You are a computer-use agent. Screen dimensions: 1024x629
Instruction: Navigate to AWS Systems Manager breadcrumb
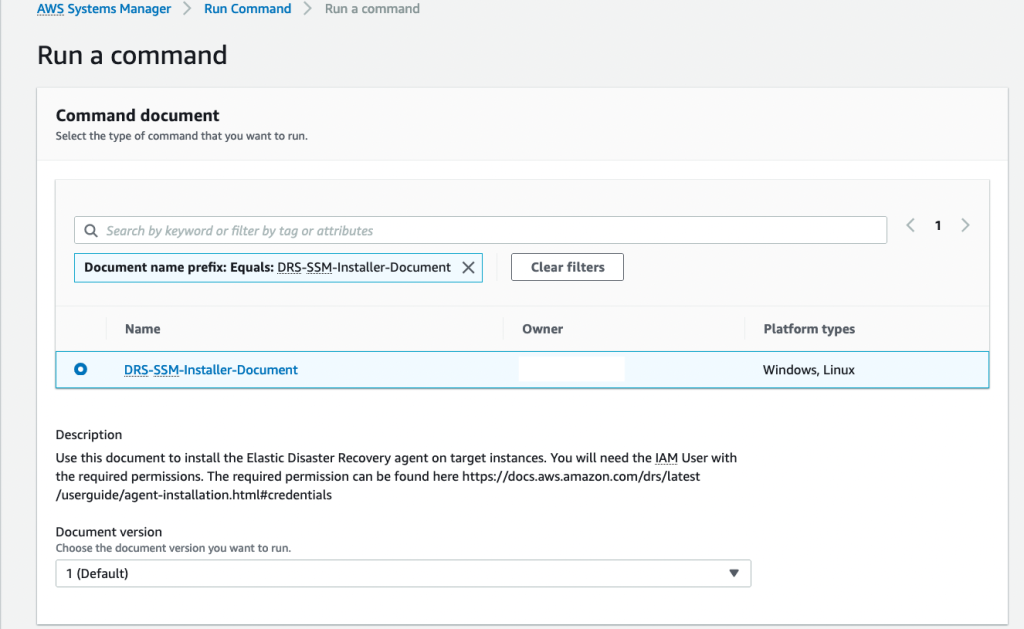click(x=103, y=8)
